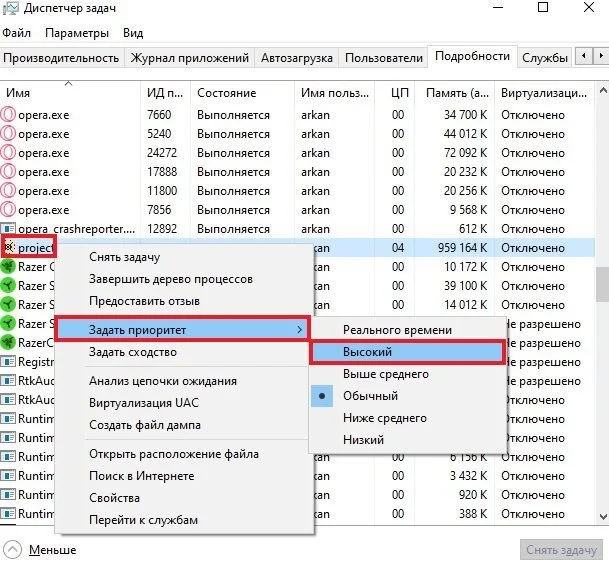Click the Opera icon for PID 17888
Viewport: 609px width, 571px height.
[8, 172]
